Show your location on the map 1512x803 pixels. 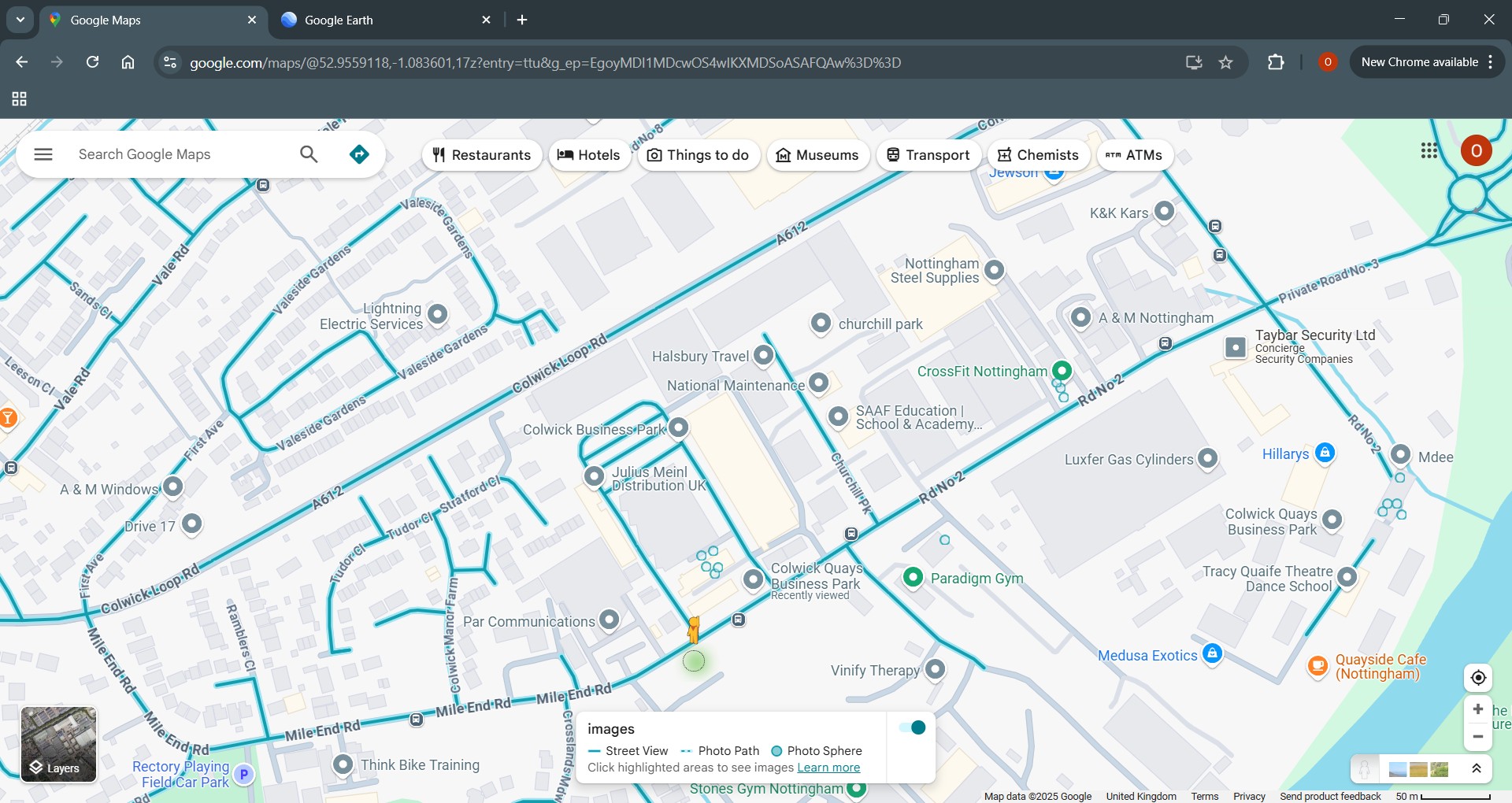1478,678
